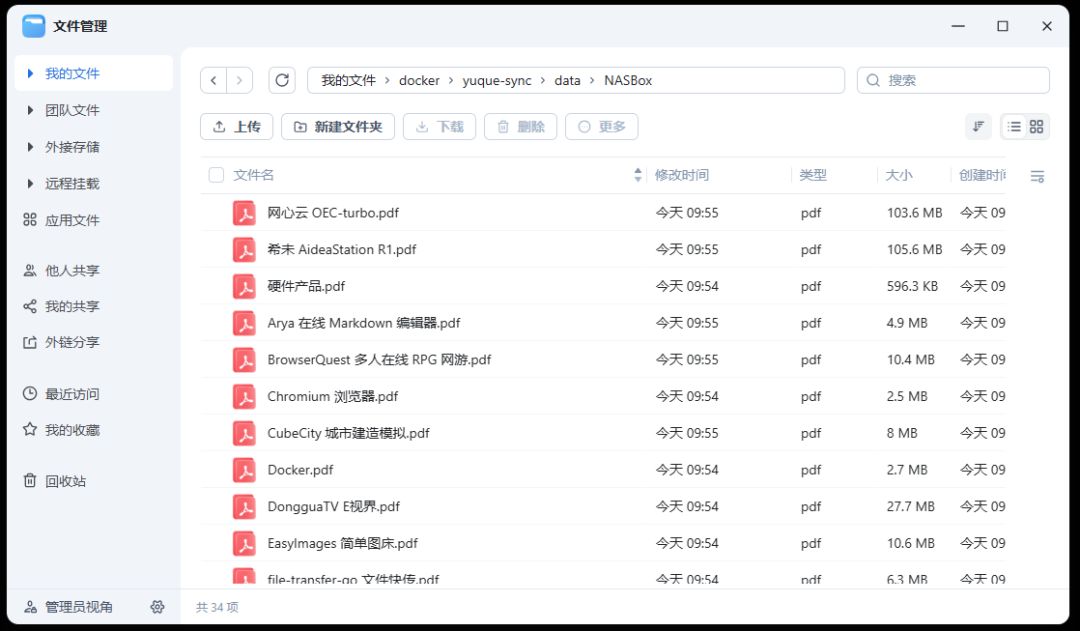Click the docker breadcrumb in path bar
1080x631 pixels.
pos(419,80)
